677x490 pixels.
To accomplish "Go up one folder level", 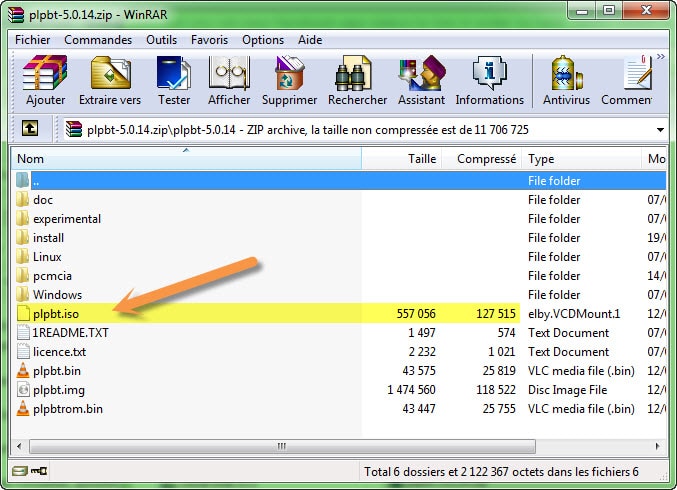I will click(x=30, y=128).
